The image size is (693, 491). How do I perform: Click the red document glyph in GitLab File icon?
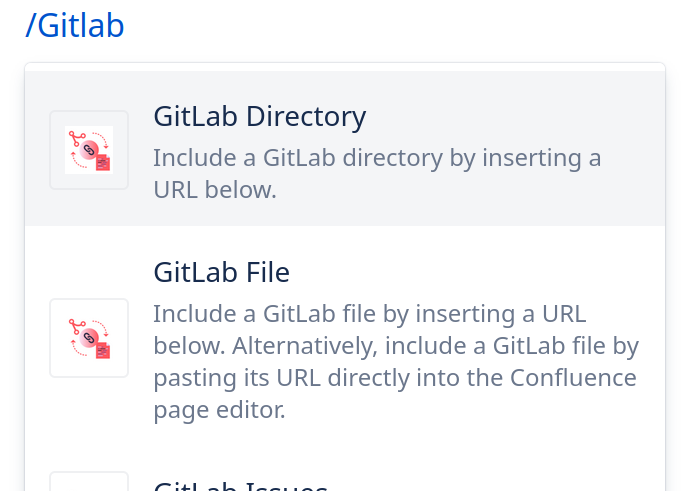(103, 350)
